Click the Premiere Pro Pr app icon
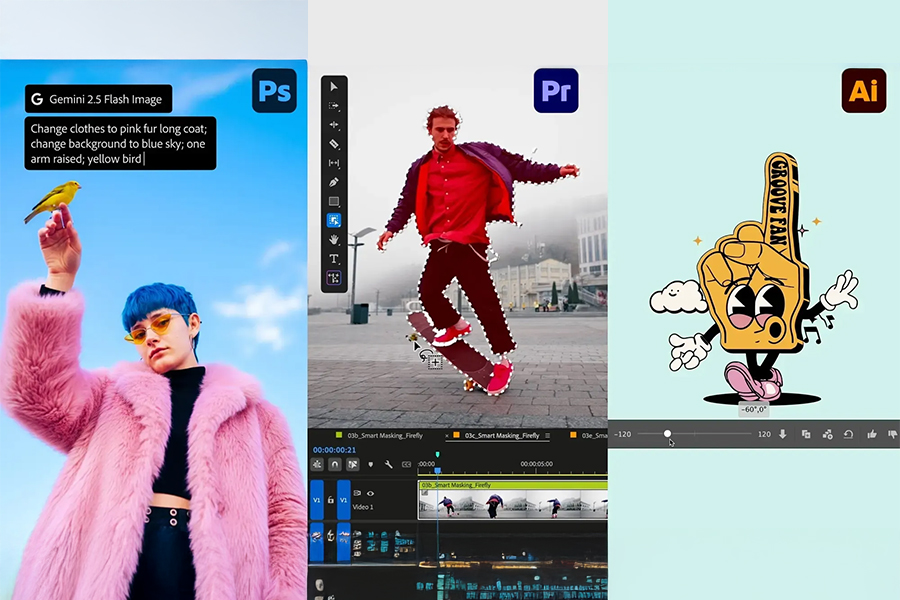This screenshot has height=600, width=900. [556, 91]
